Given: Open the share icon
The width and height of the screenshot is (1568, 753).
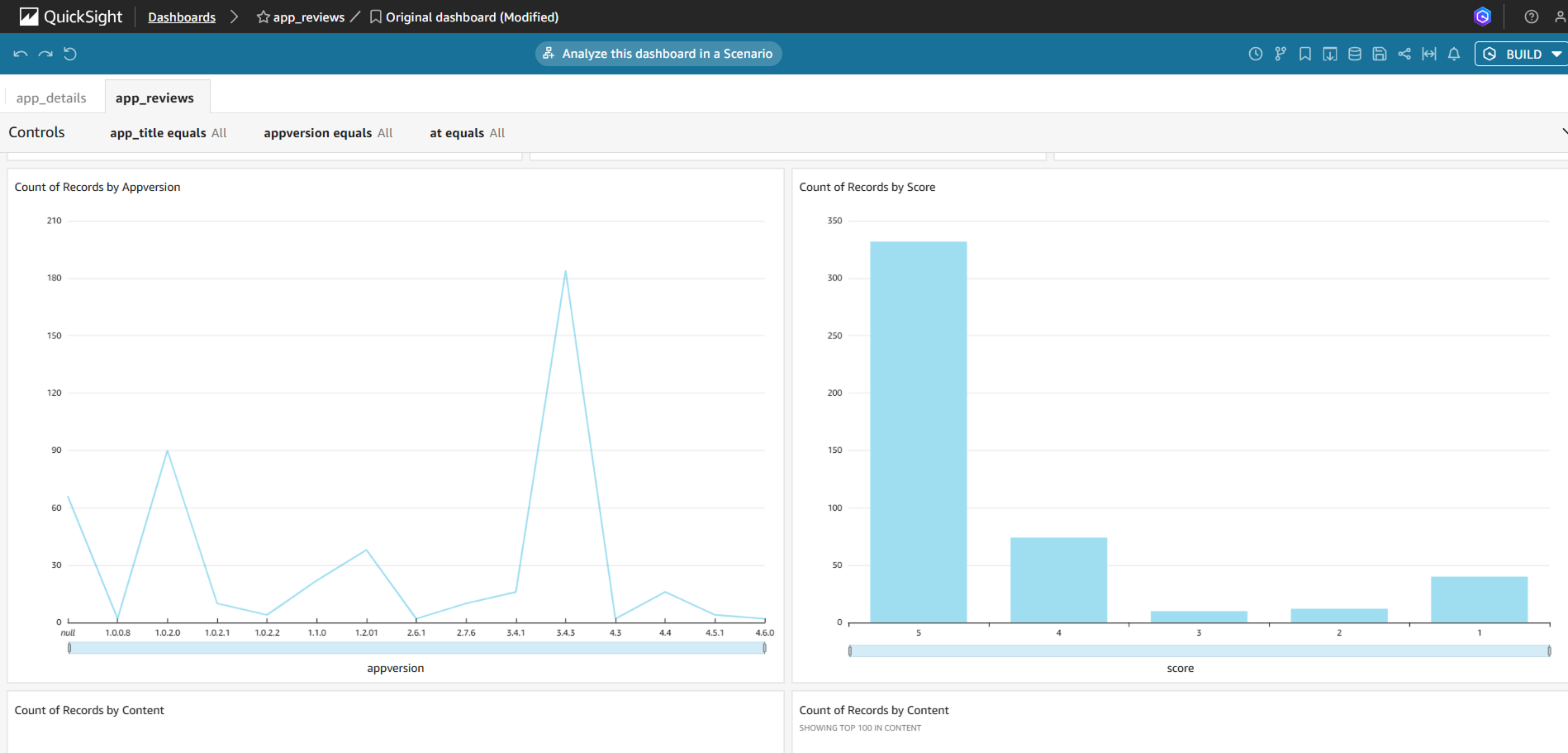Looking at the screenshot, I should 1404,54.
